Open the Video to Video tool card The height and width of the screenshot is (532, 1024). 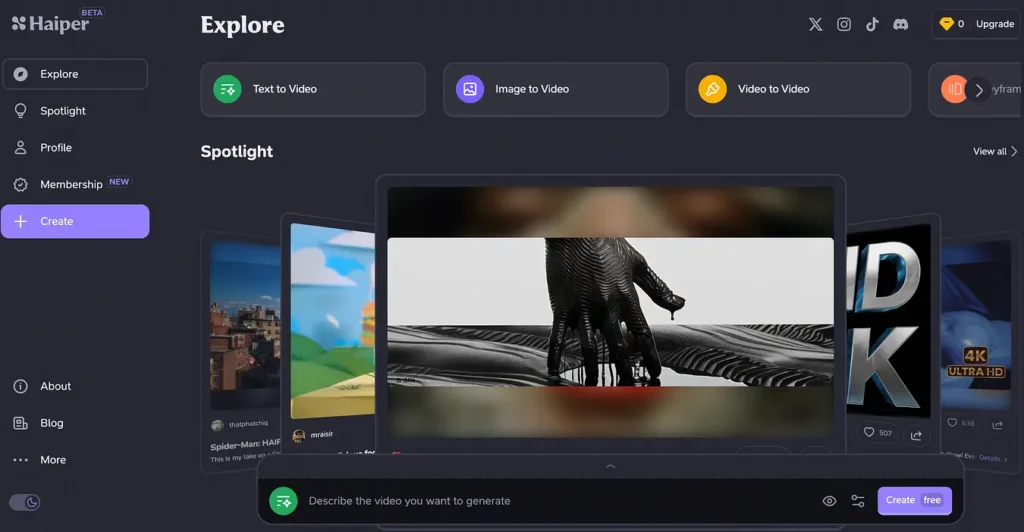[x=798, y=89]
